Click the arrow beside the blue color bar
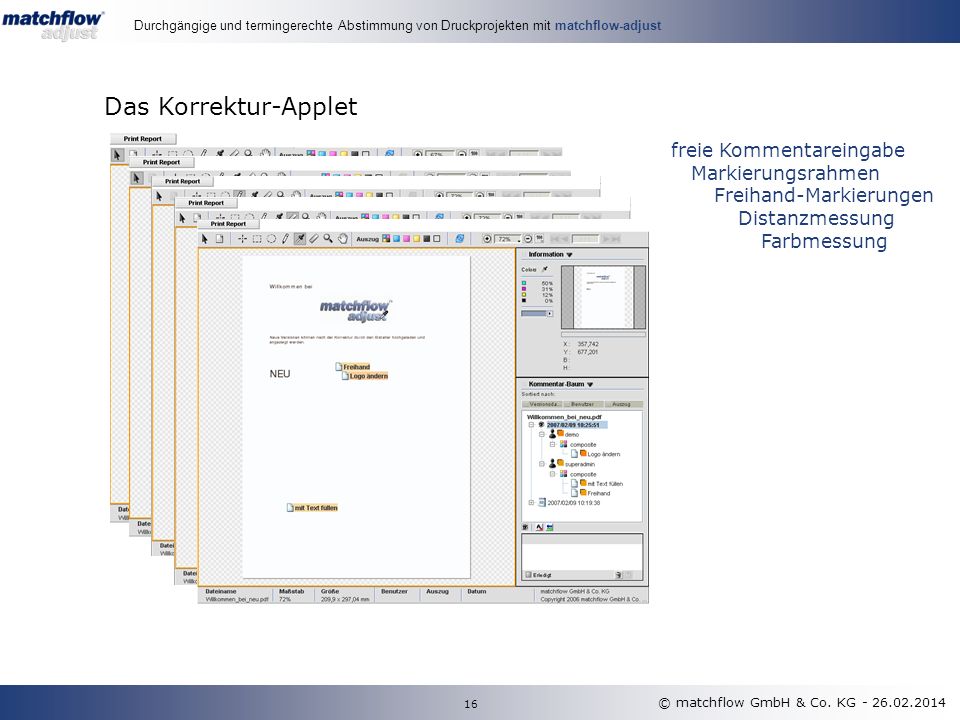 pos(550,313)
